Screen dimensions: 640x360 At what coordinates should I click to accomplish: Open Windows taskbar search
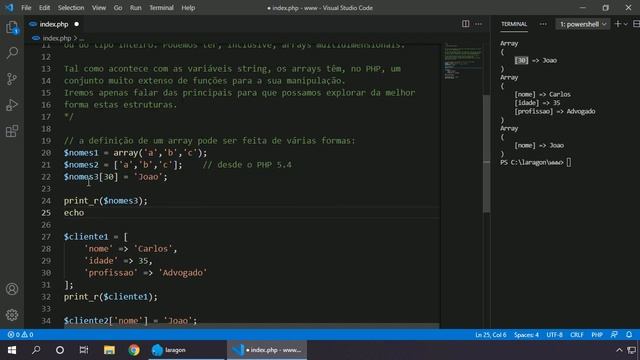coord(36,350)
